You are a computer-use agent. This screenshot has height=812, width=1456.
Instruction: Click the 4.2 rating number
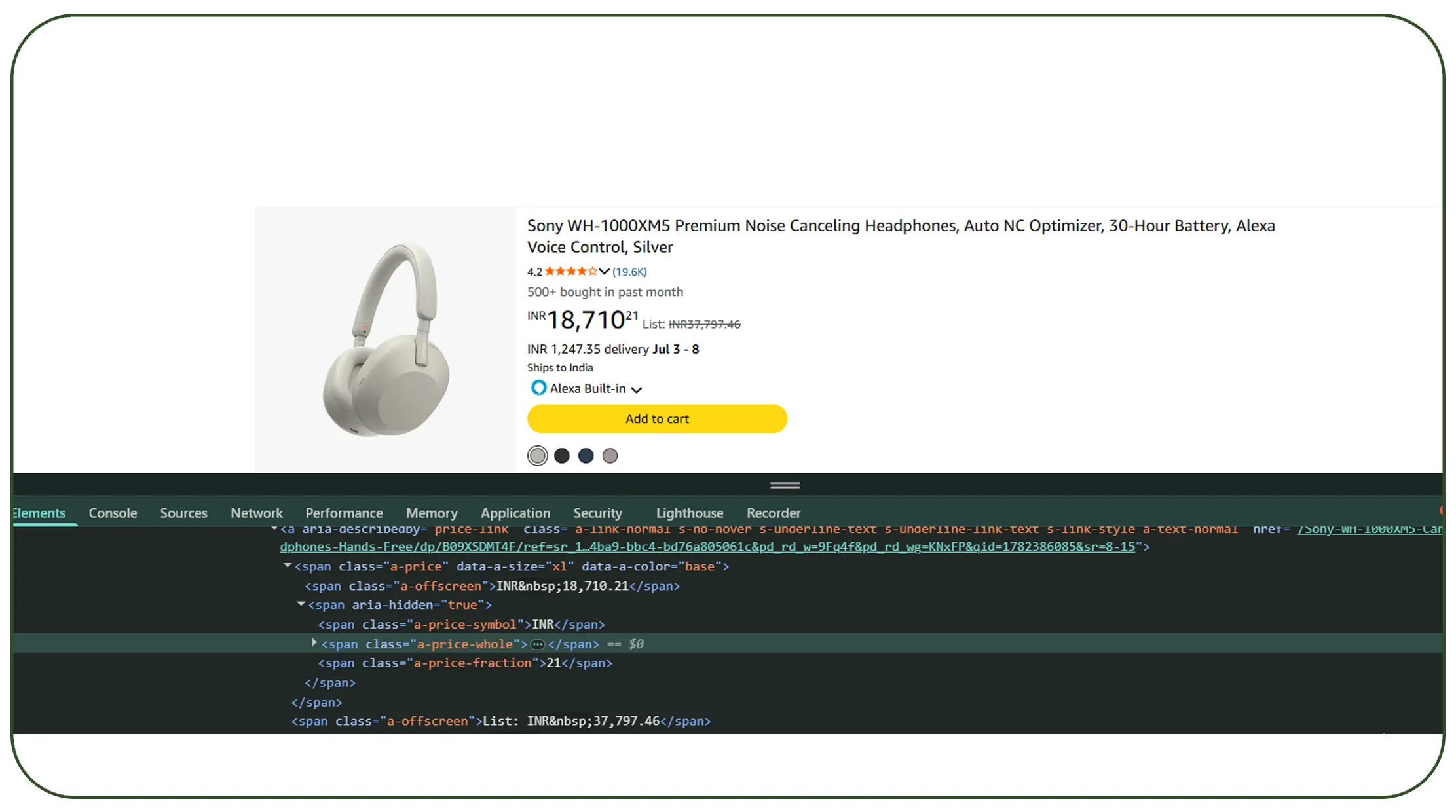(x=534, y=272)
